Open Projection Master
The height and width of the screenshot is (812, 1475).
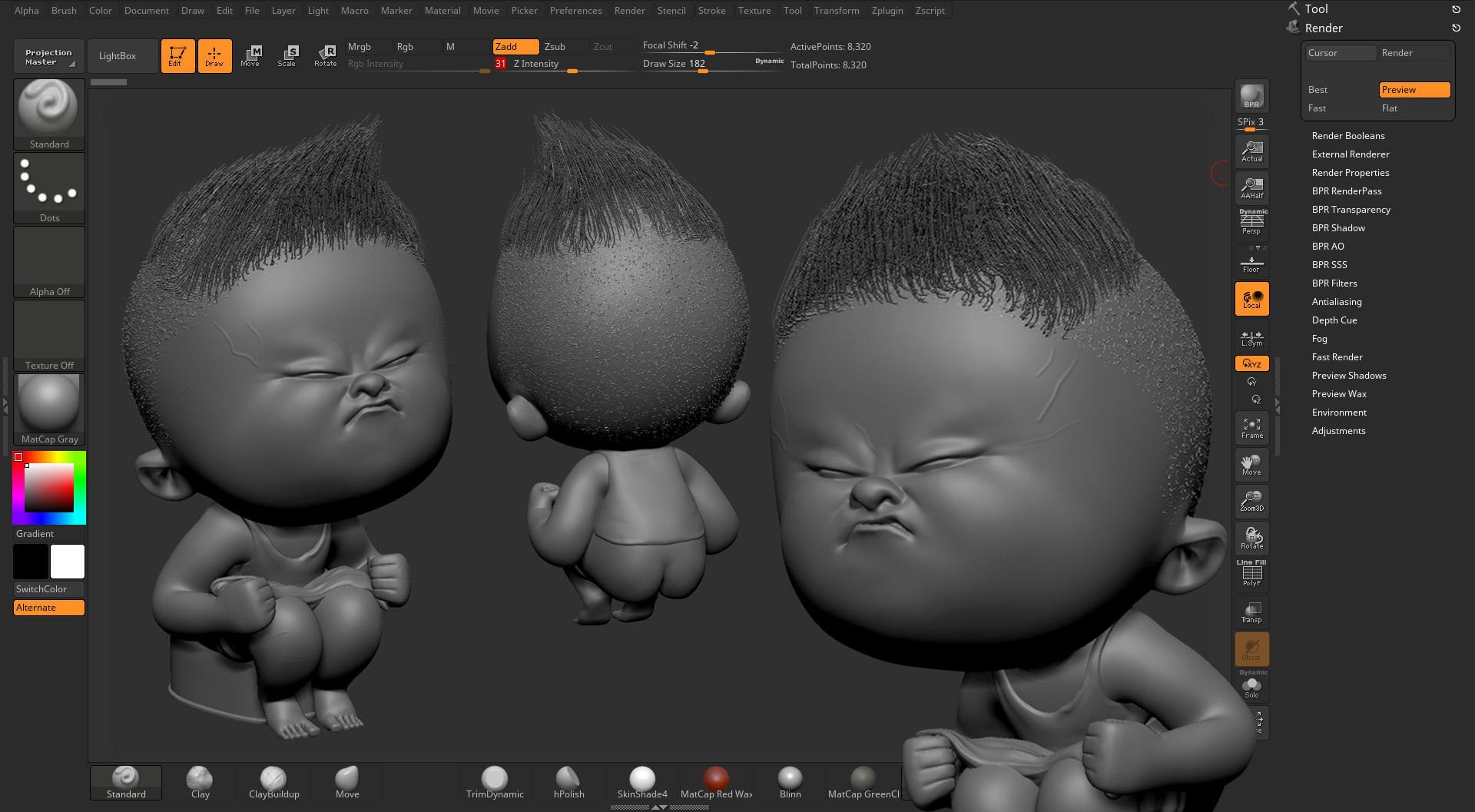[x=48, y=57]
